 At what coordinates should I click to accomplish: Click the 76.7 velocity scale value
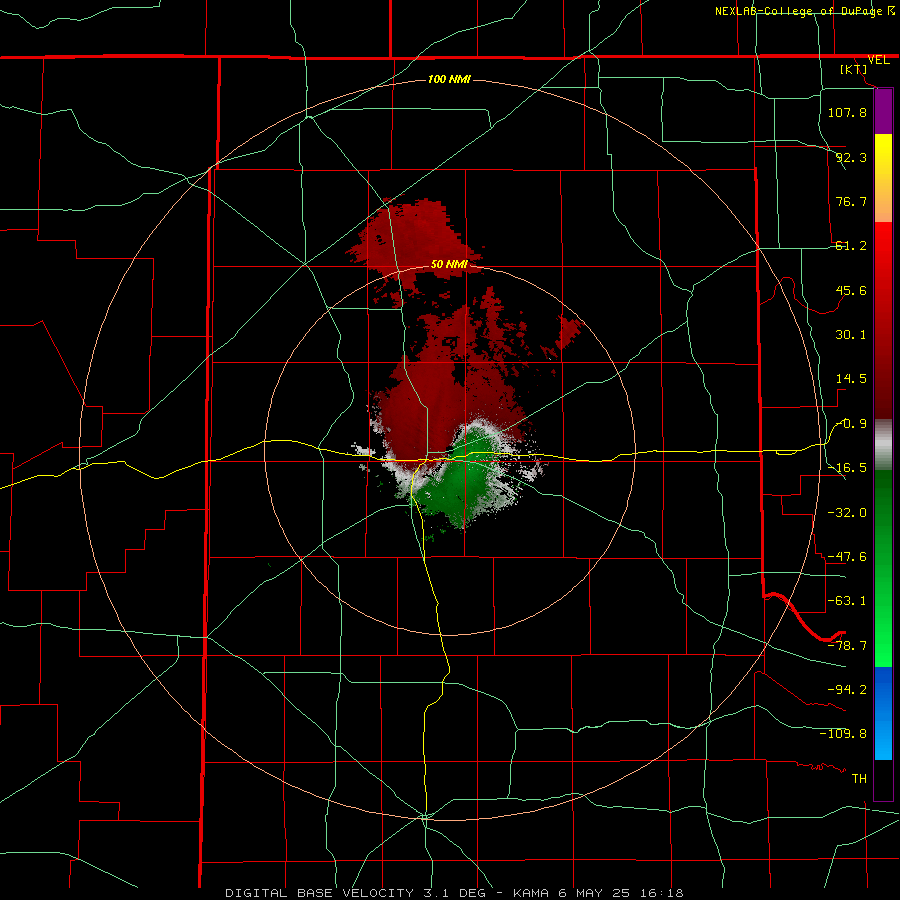pos(851,201)
